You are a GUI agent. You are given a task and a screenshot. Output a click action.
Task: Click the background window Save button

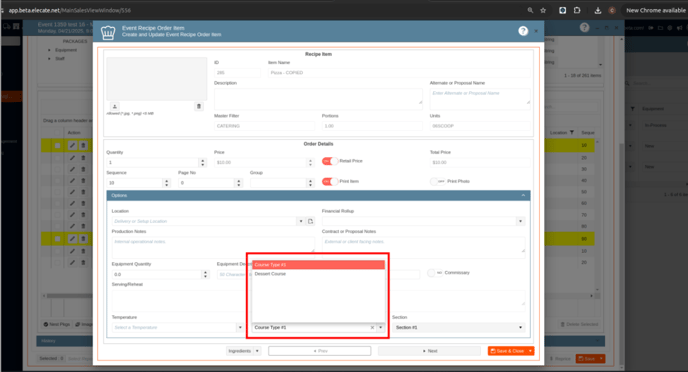click(587, 359)
